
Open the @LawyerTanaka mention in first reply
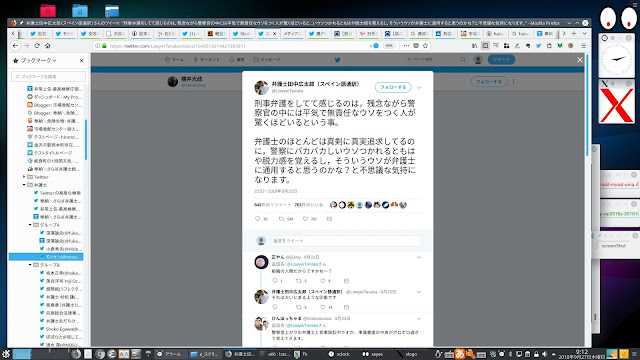point(302,264)
